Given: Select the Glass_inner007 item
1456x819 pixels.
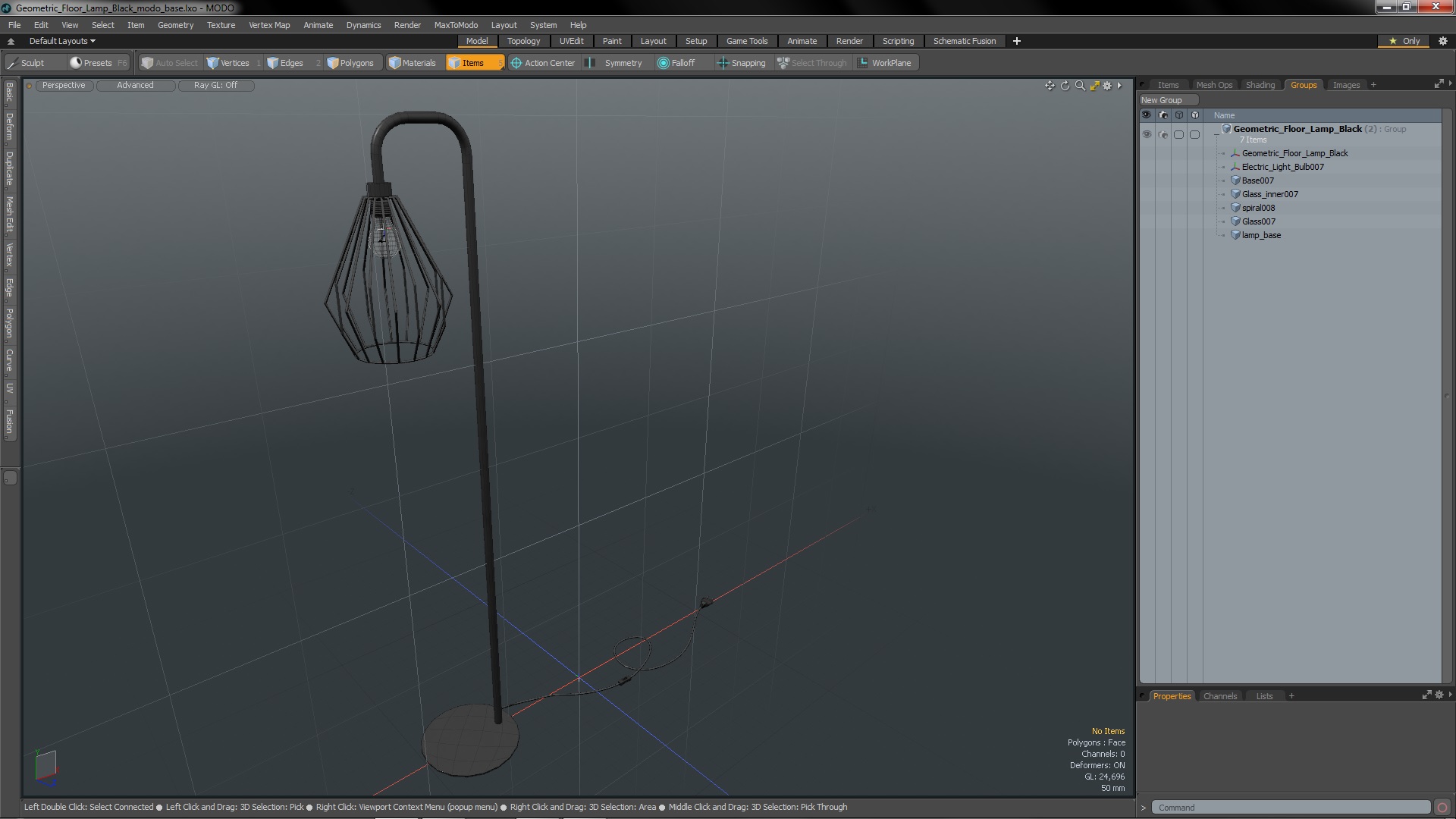Looking at the screenshot, I should pyautogui.click(x=1269, y=194).
